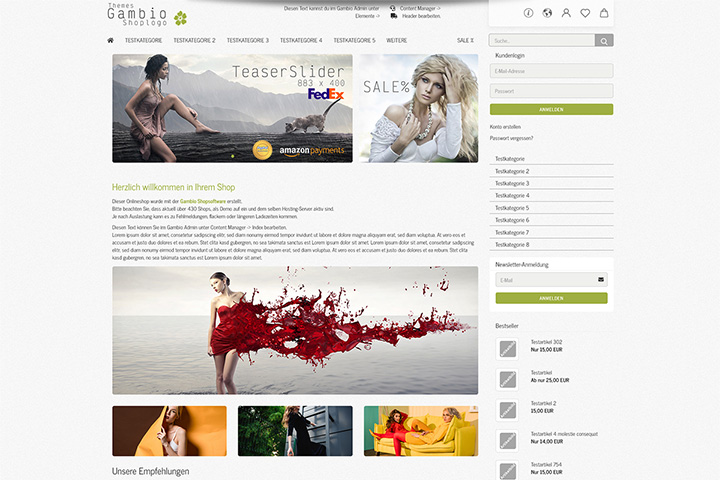Open the Testartikel 302 bestseller thumbnail
This screenshot has width=720, height=480.
(507, 349)
